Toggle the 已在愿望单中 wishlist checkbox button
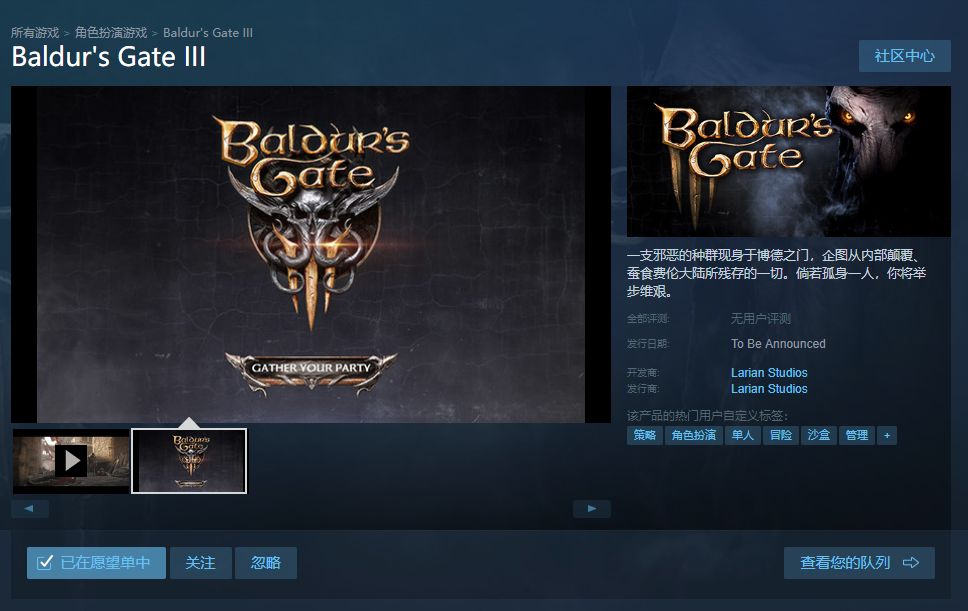 [x=96, y=563]
